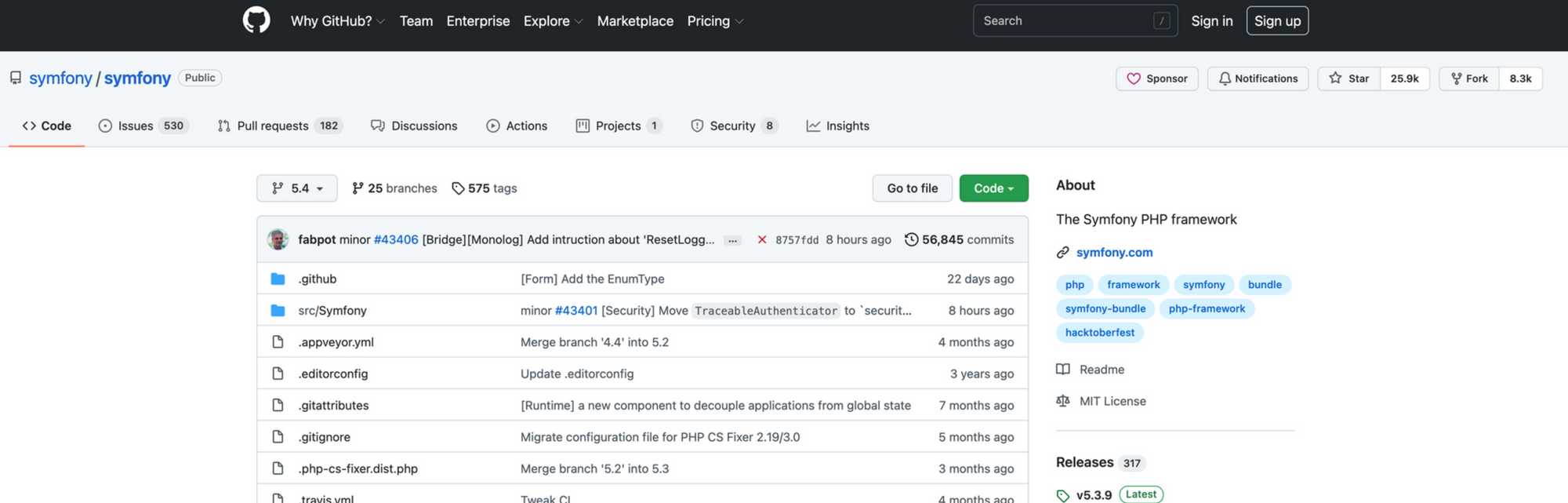Image resolution: width=1568 pixels, height=503 pixels.
Task: Click the src/Symfony folder icon
Action: [x=278, y=310]
